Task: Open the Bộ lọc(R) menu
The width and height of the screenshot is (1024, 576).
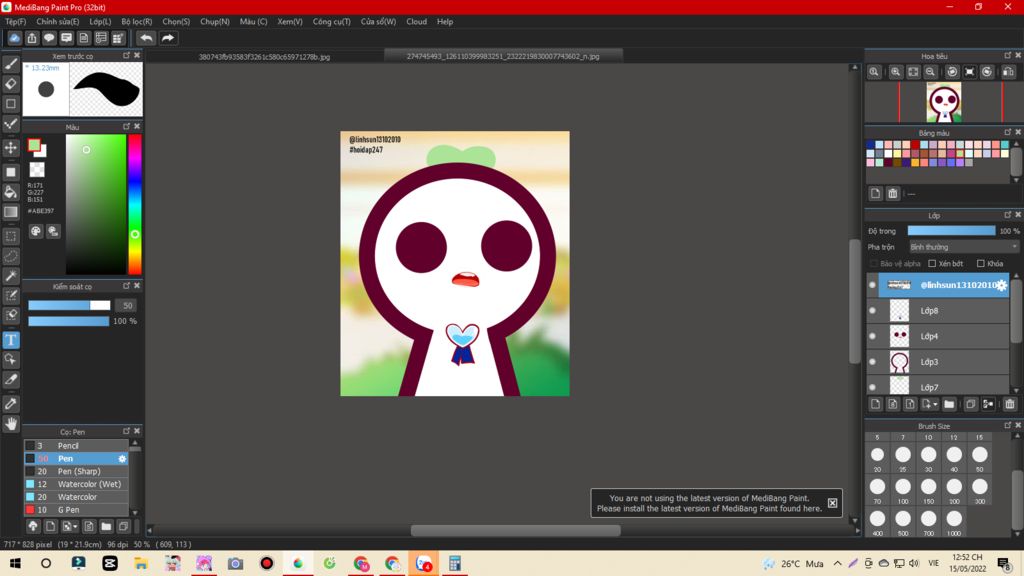Action: point(136,22)
